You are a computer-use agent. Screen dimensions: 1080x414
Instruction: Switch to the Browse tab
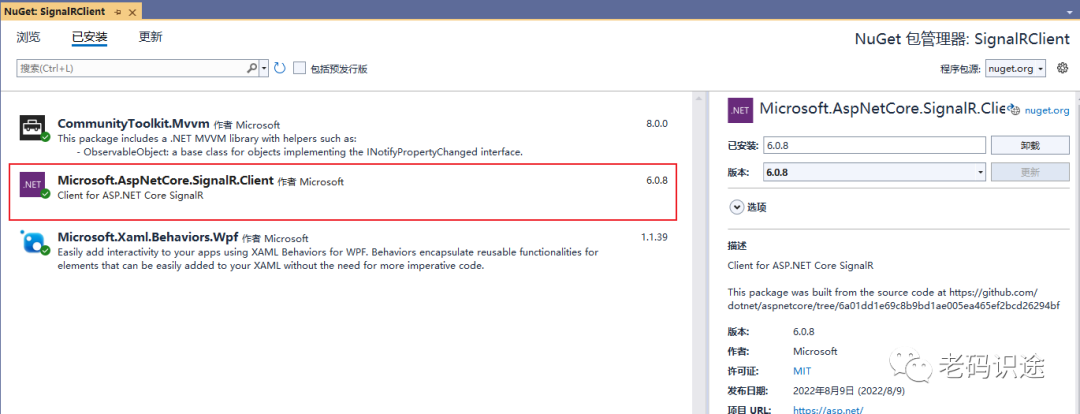tap(28, 37)
